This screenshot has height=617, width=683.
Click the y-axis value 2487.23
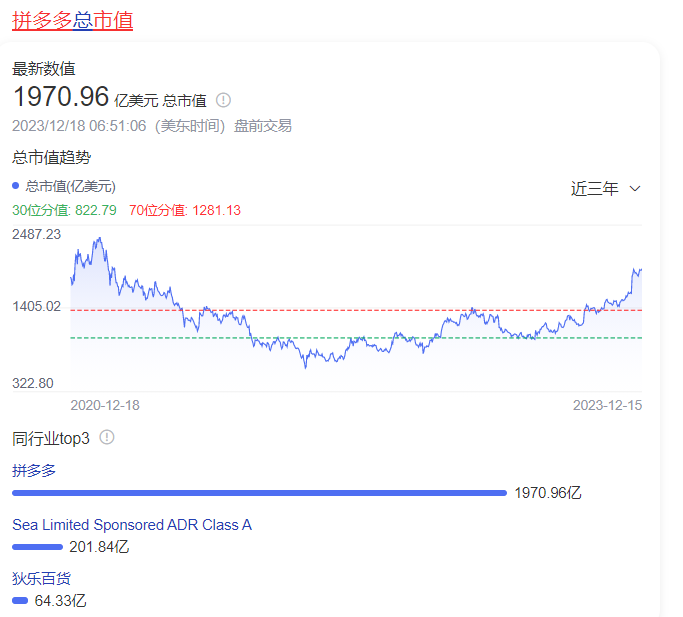tap(37, 234)
